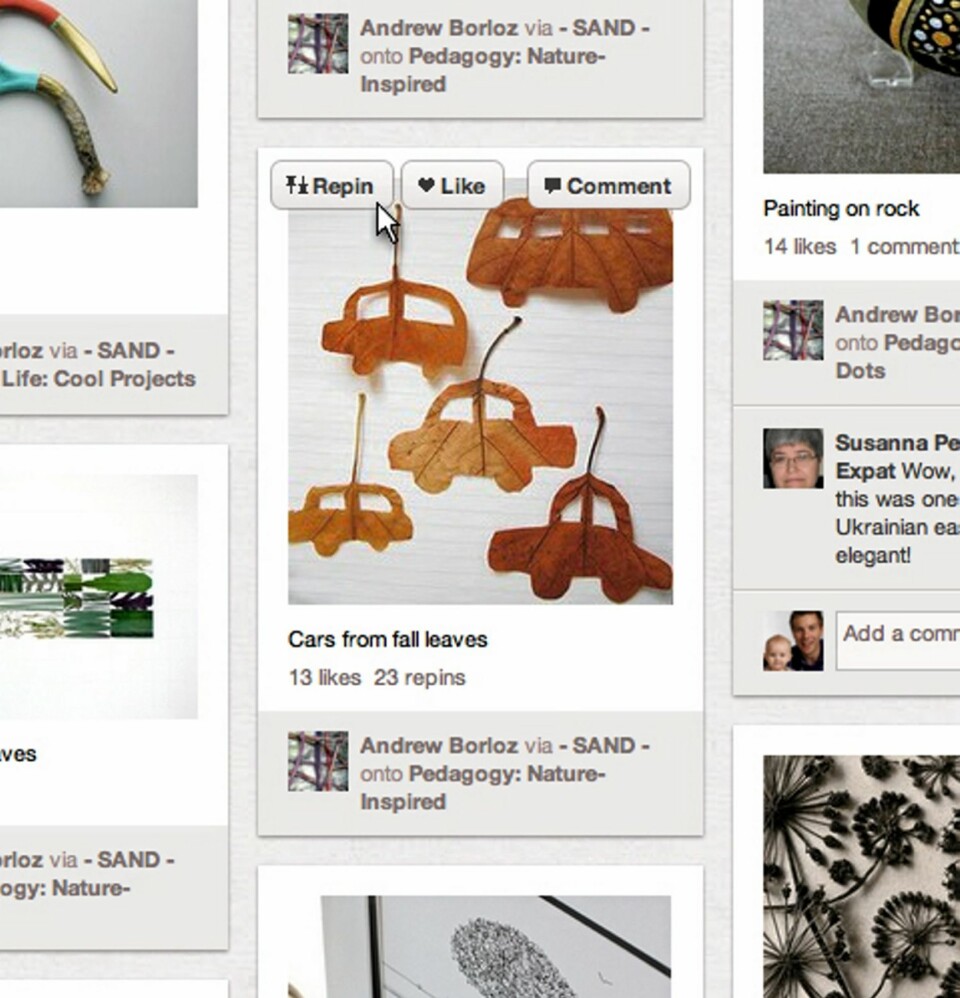The width and height of the screenshot is (960, 998).
Task: Click the speech bubble icon on Comment button
Action: pyautogui.click(x=552, y=186)
